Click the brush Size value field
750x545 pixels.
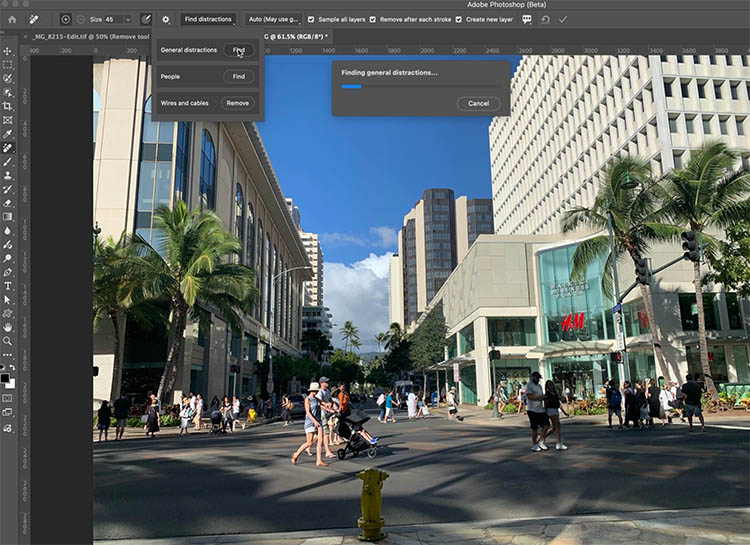(x=114, y=20)
